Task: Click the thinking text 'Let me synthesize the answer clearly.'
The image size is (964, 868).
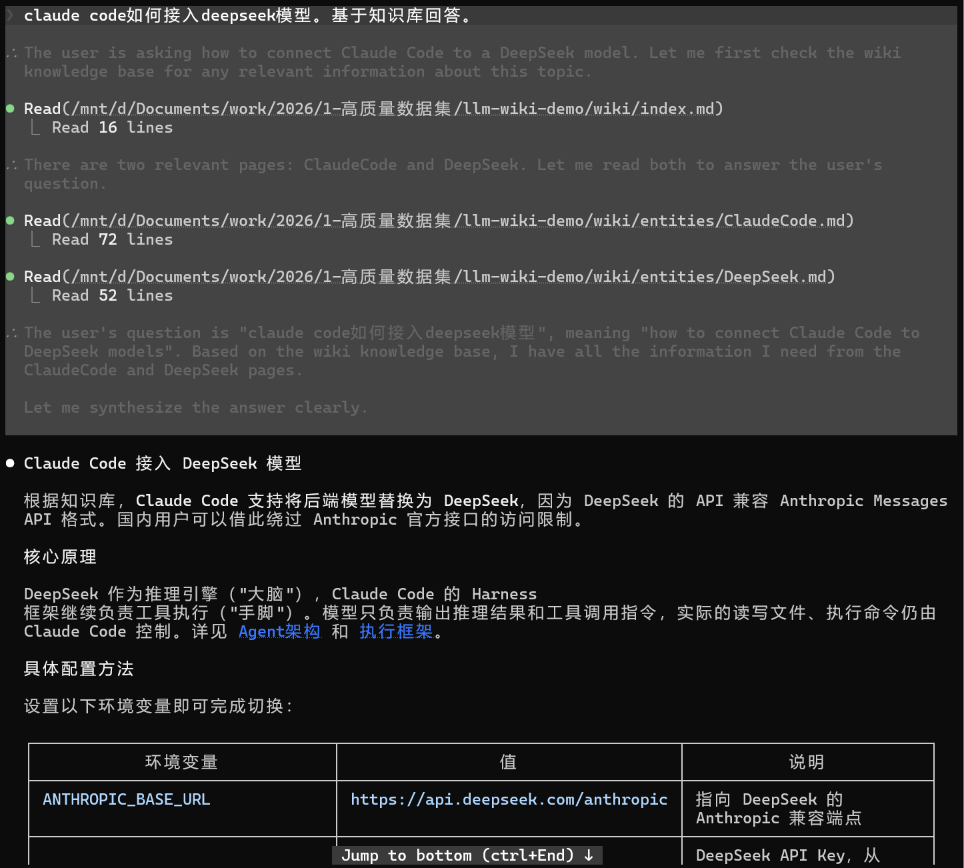Action: (x=196, y=408)
